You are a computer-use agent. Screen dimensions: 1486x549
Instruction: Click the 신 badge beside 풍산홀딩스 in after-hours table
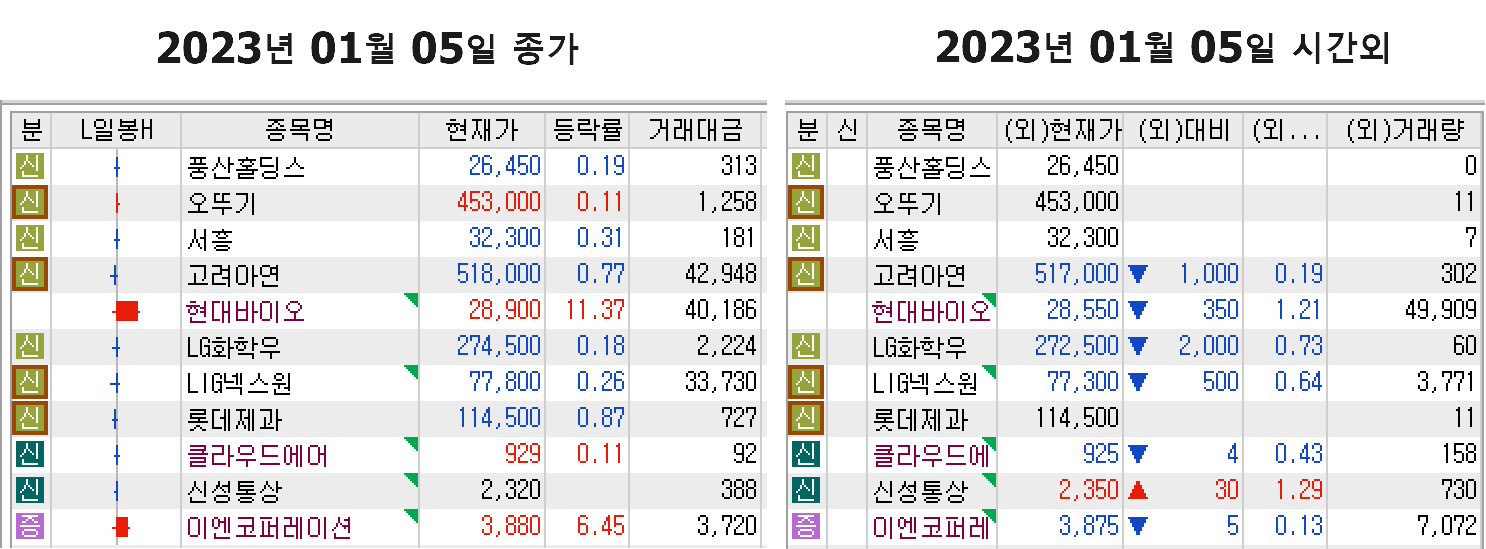pos(806,166)
